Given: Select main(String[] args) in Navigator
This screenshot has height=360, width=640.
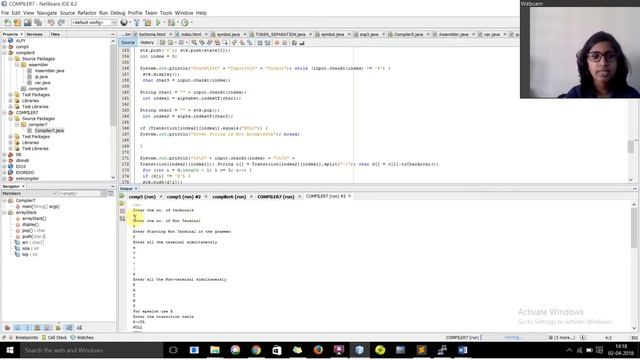Looking at the screenshot, I should click(x=40, y=207).
